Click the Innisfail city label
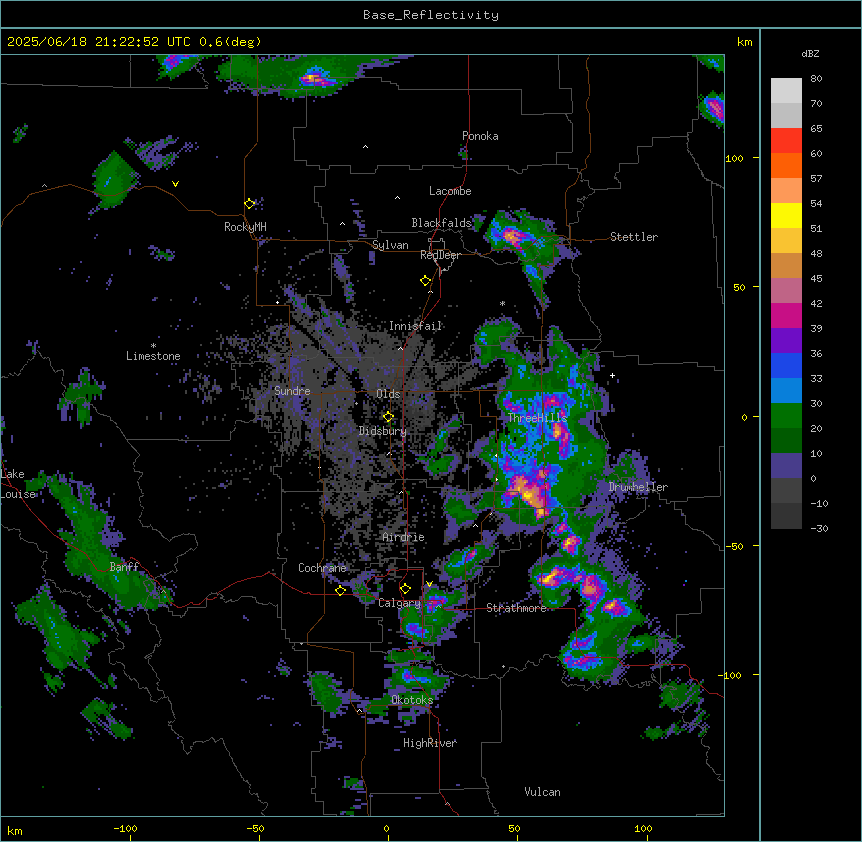 [x=416, y=326]
